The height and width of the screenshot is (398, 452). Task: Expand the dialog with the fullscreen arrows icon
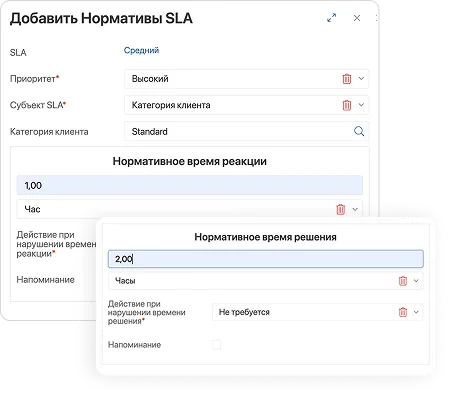331,18
